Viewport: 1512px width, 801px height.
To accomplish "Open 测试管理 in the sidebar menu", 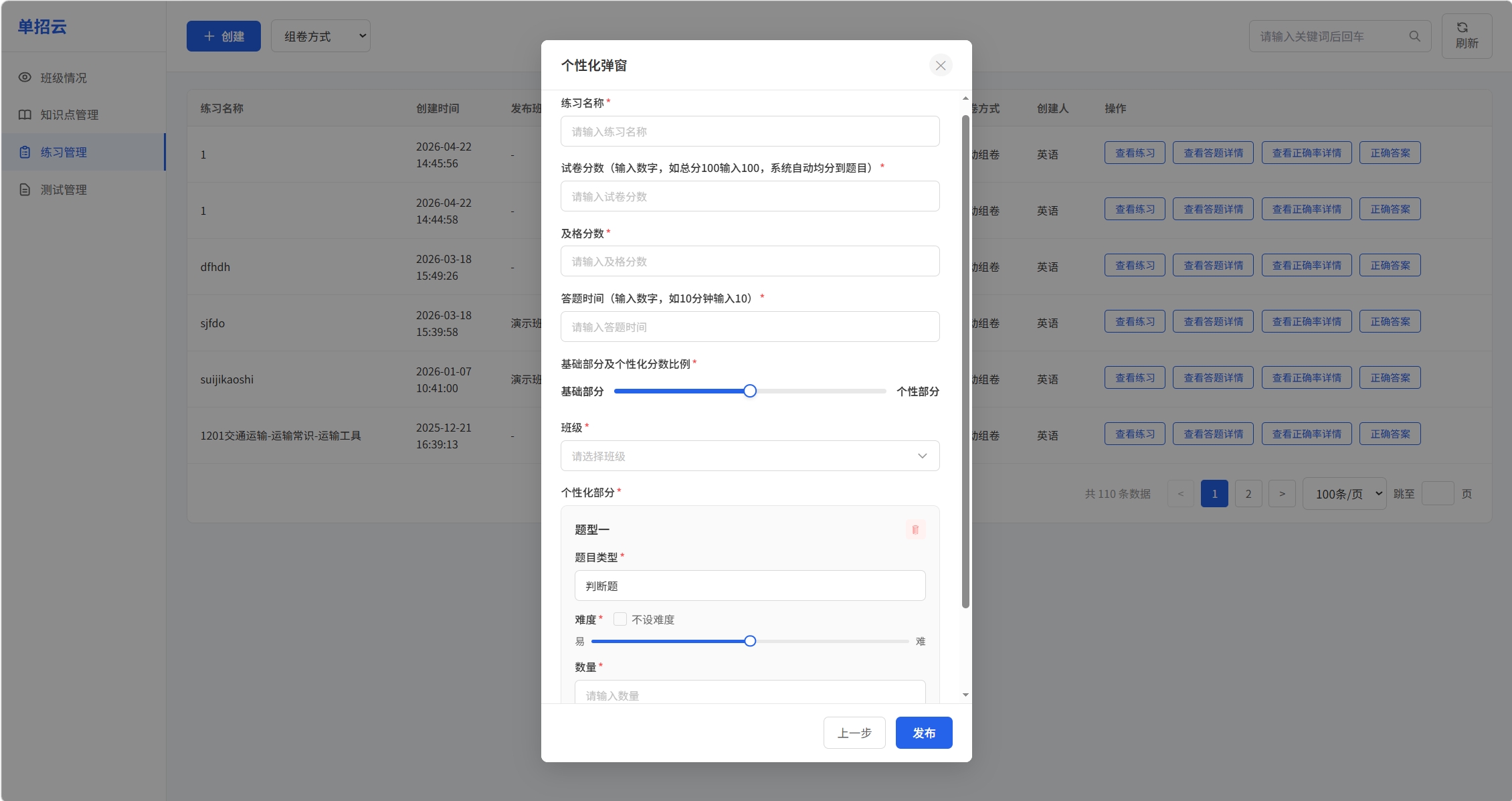I will 84,190.
